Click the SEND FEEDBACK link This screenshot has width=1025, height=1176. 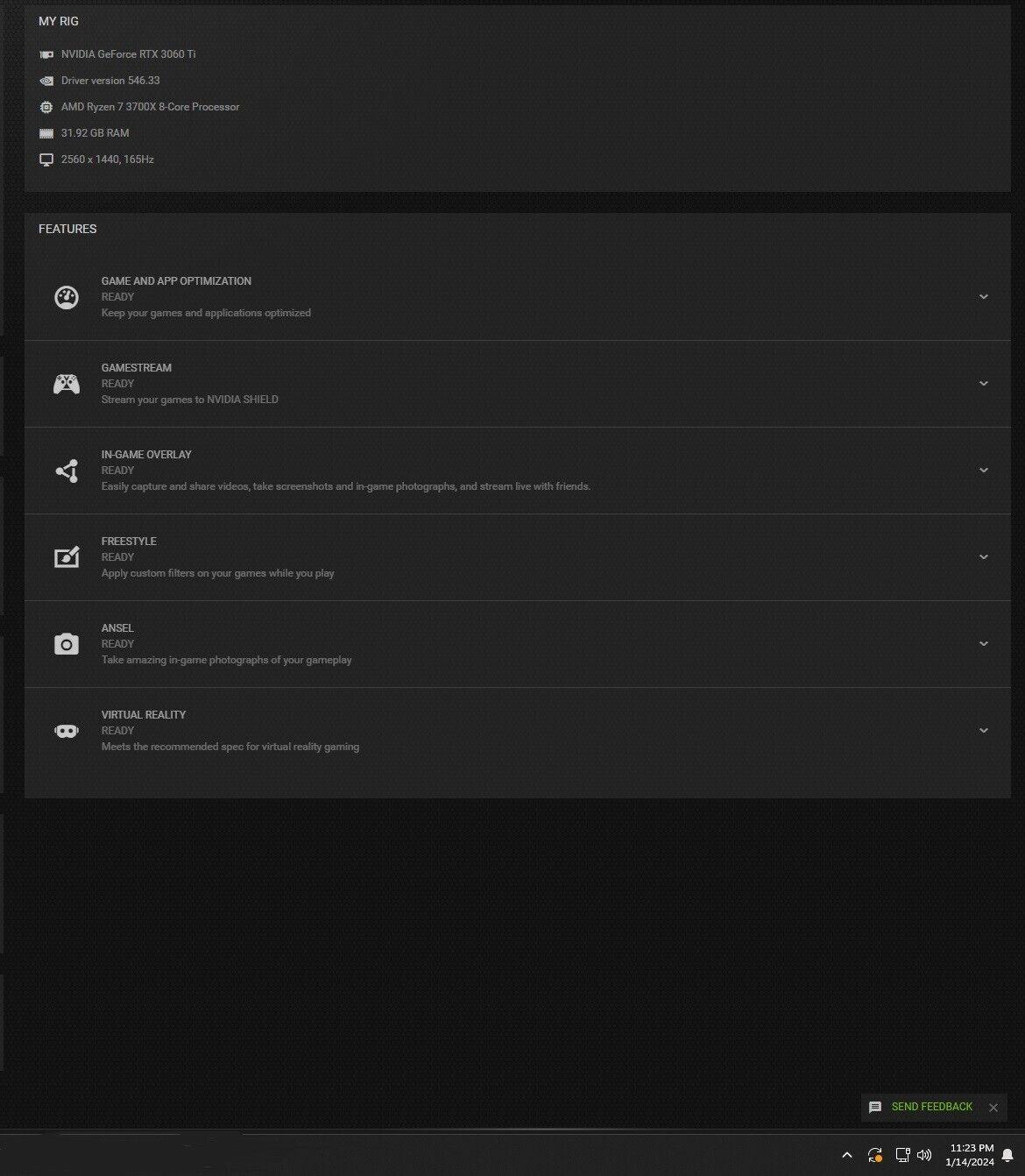point(932,1107)
